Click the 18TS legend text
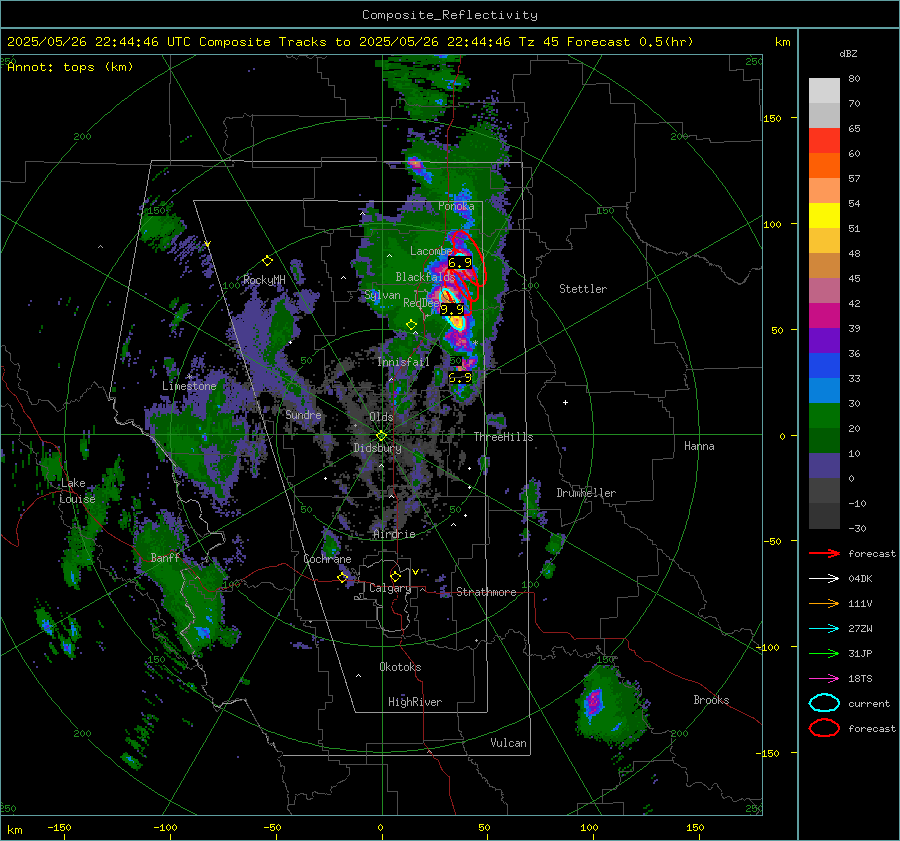 (860, 679)
